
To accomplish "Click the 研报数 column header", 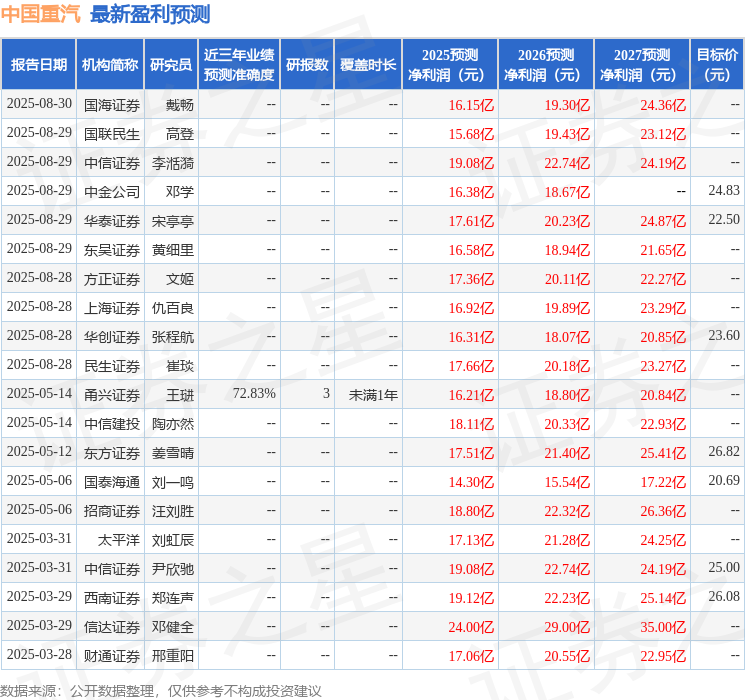I will tap(307, 65).
